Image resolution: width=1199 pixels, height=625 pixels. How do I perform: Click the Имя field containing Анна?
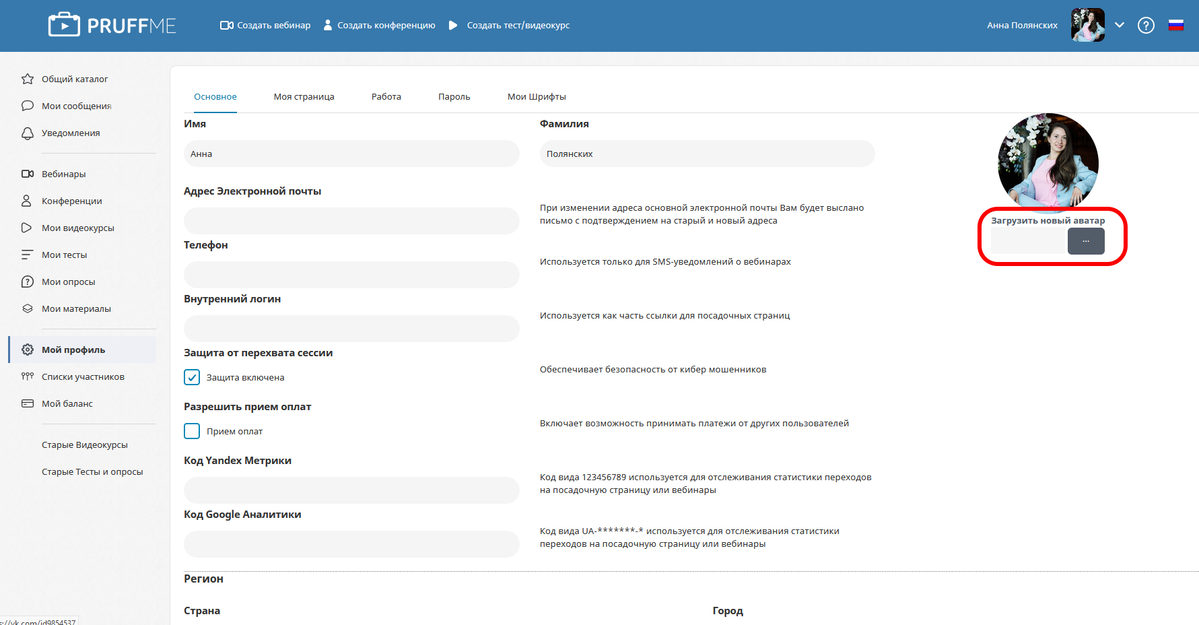[352, 154]
